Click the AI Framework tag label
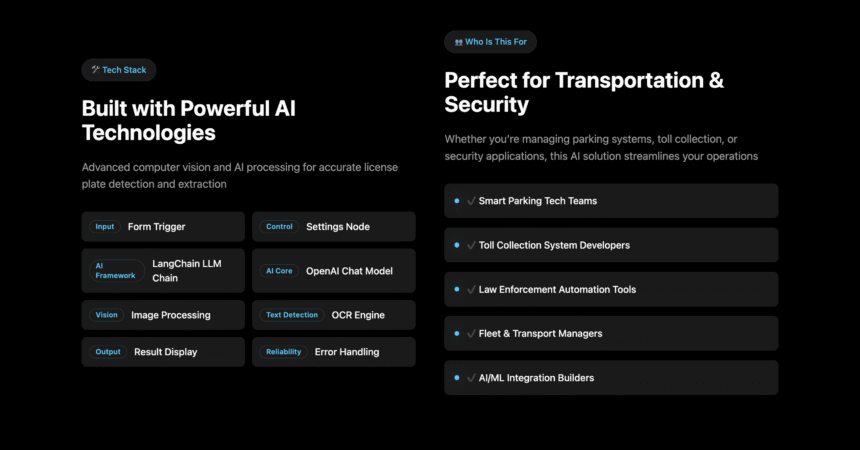Image resolution: width=860 pixels, height=450 pixels. pyautogui.click(x=117, y=271)
